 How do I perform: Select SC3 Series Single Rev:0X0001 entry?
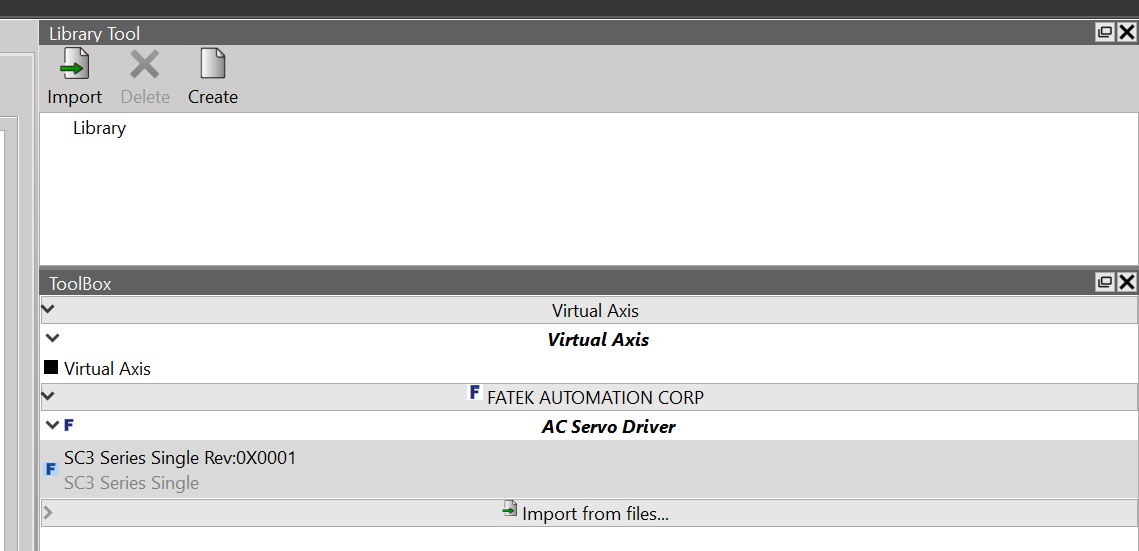pyautogui.click(x=180, y=459)
